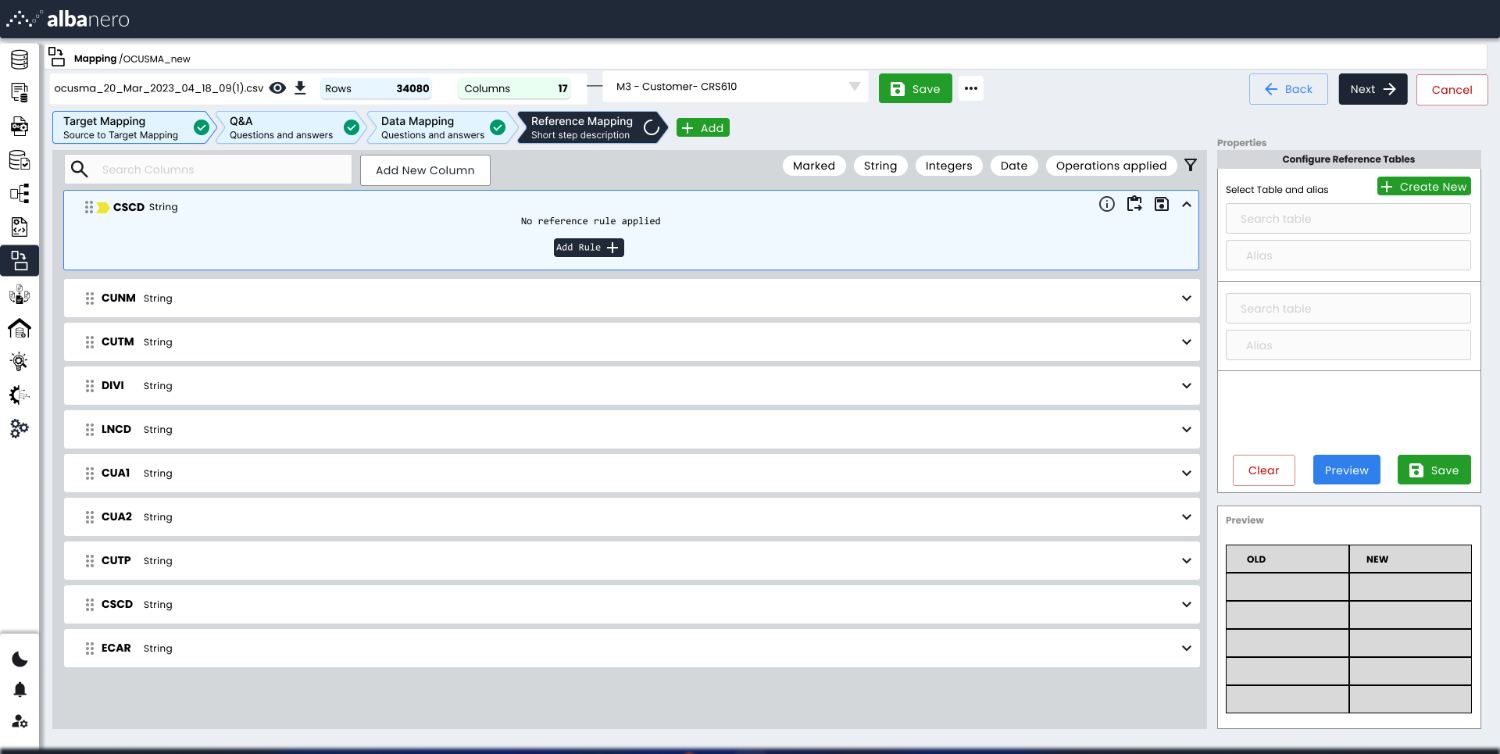The height and width of the screenshot is (754, 1500).
Task: Toggle the Operations applied filter chip
Action: 1111,166
